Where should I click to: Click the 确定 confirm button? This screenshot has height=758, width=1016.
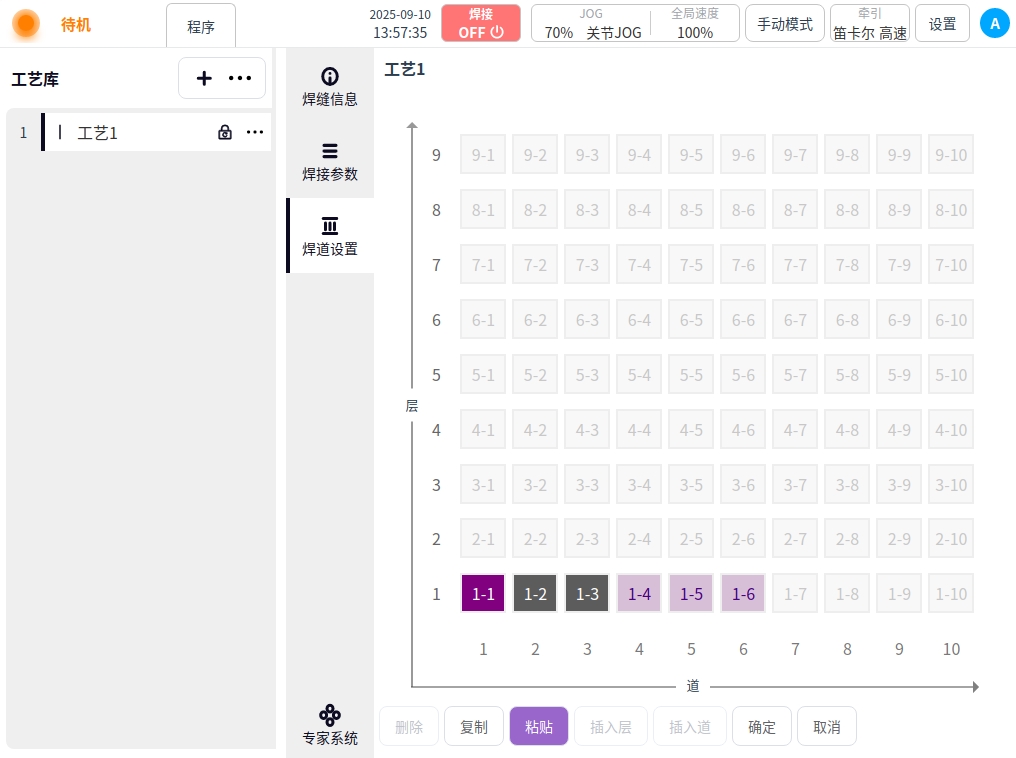[x=762, y=727]
